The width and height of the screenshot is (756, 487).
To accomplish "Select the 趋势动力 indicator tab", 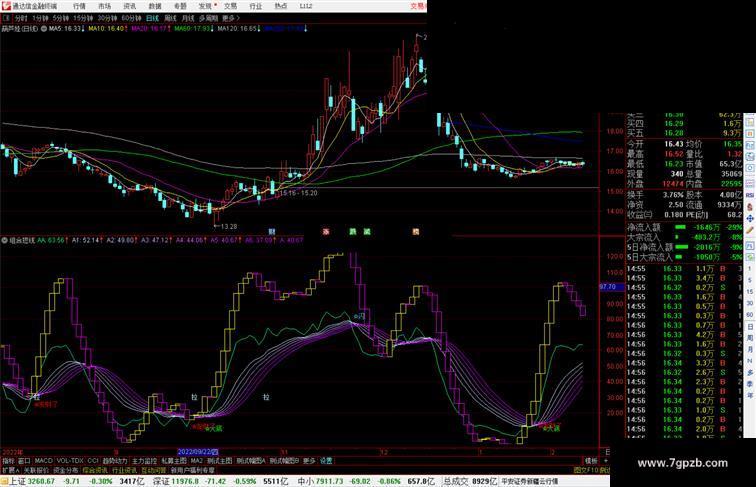I will pyautogui.click(x=115, y=461).
